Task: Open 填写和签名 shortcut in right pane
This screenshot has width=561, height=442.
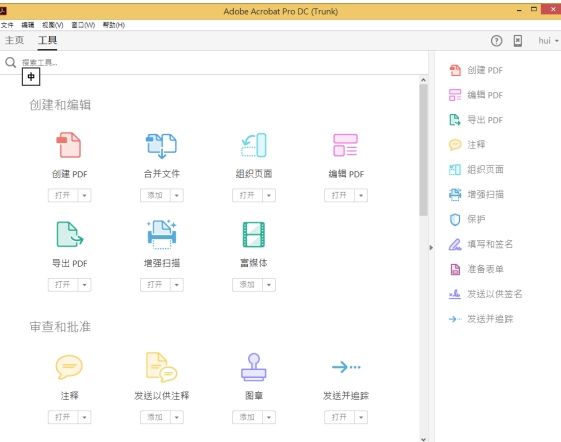Action: pos(481,244)
